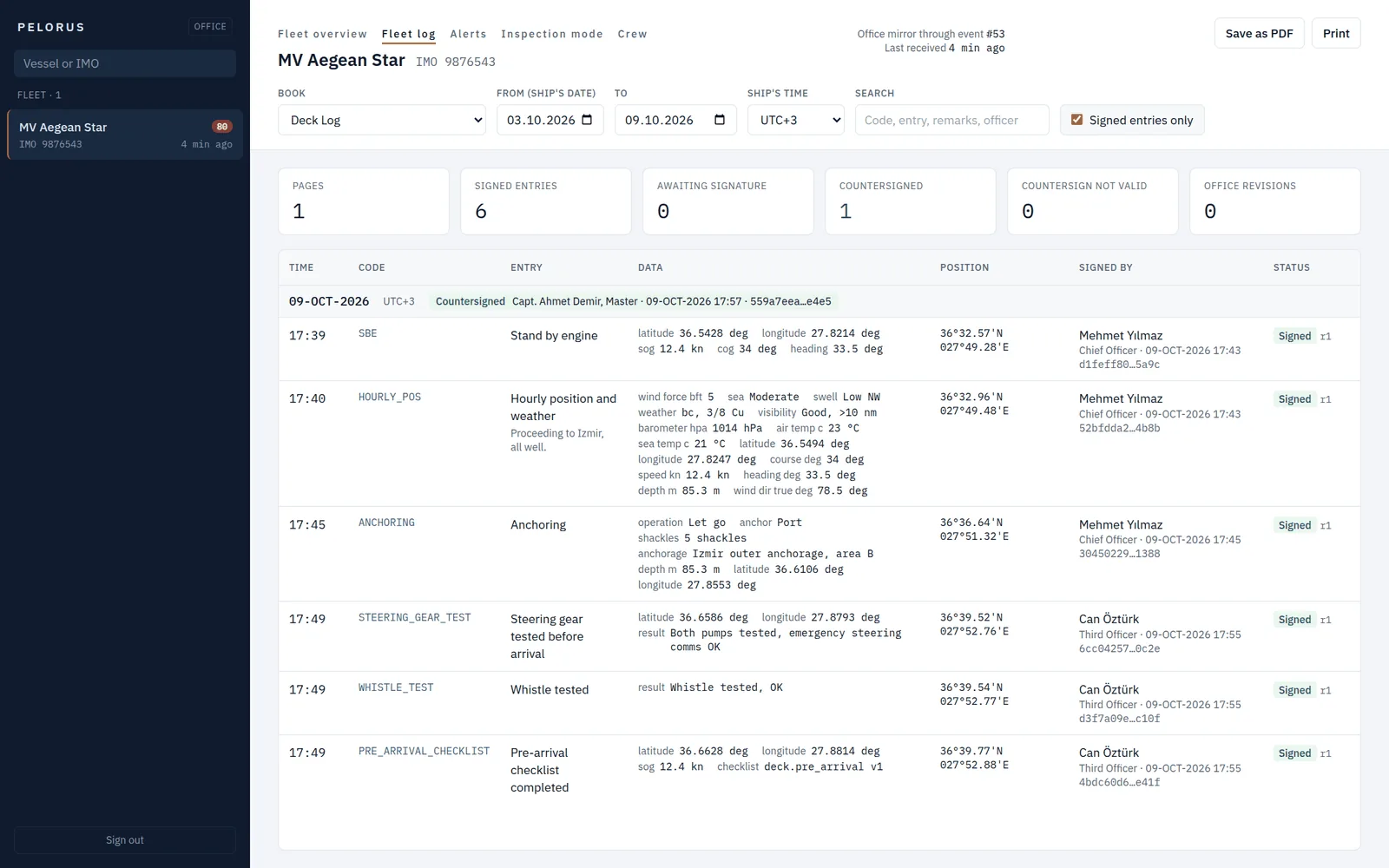Click the Awaiting Signature summary card
This screenshot has width=1389, height=868.
[x=728, y=201]
